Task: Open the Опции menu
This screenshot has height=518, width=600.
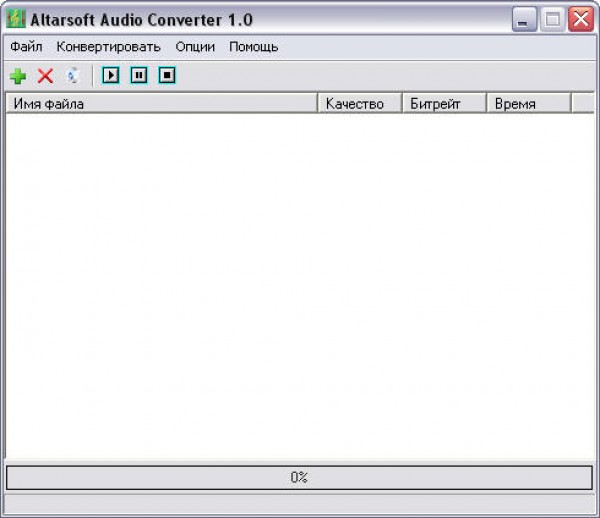Action: [195, 47]
